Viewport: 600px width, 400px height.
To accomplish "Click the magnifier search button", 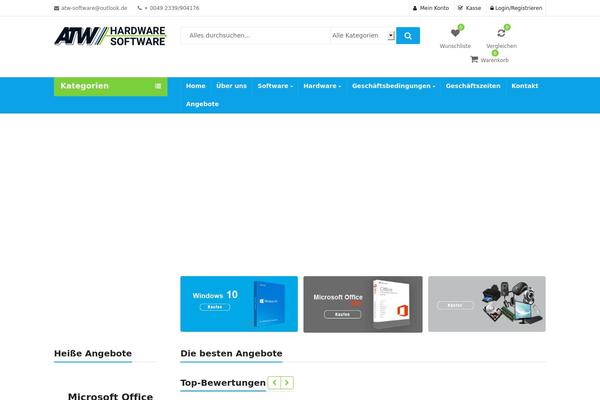I will click(x=408, y=36).
